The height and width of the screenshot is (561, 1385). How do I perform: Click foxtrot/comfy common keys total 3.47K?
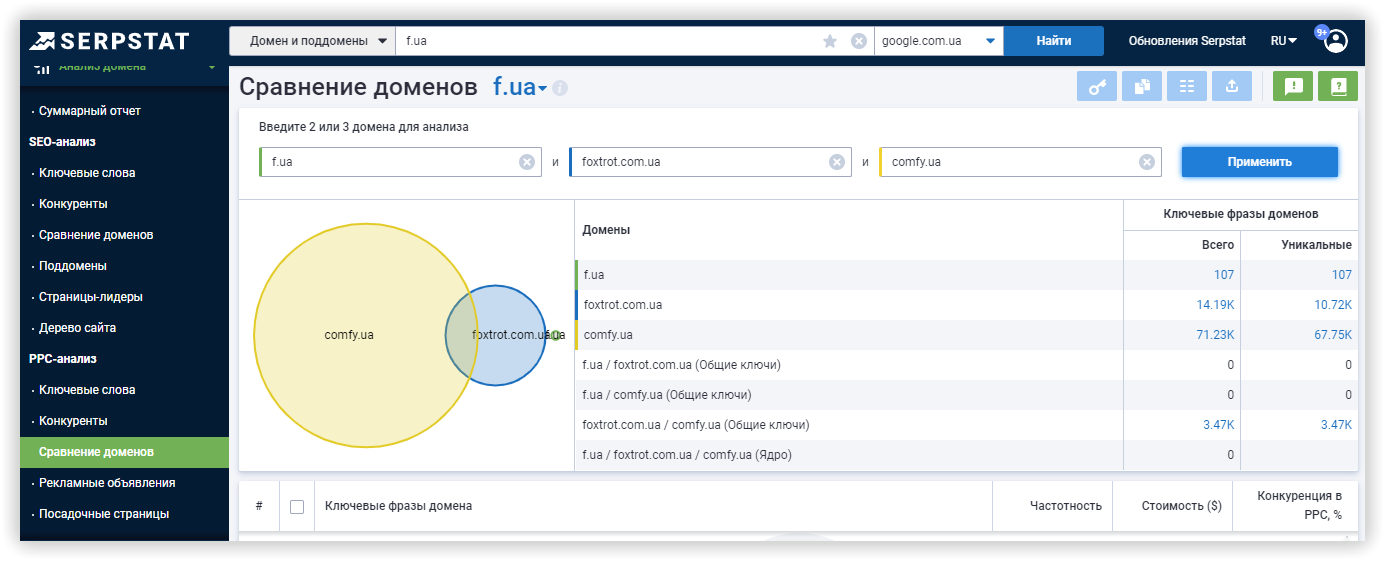(x=1219, y=425)
